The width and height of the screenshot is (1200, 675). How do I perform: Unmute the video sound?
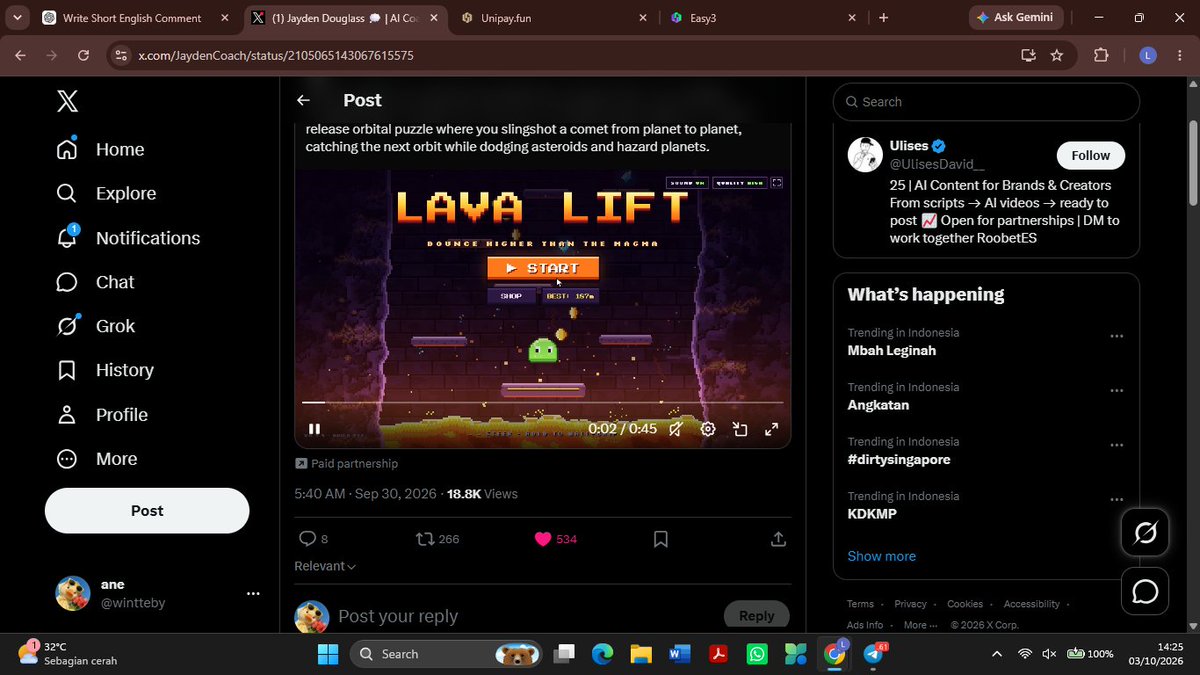(676, 429)
